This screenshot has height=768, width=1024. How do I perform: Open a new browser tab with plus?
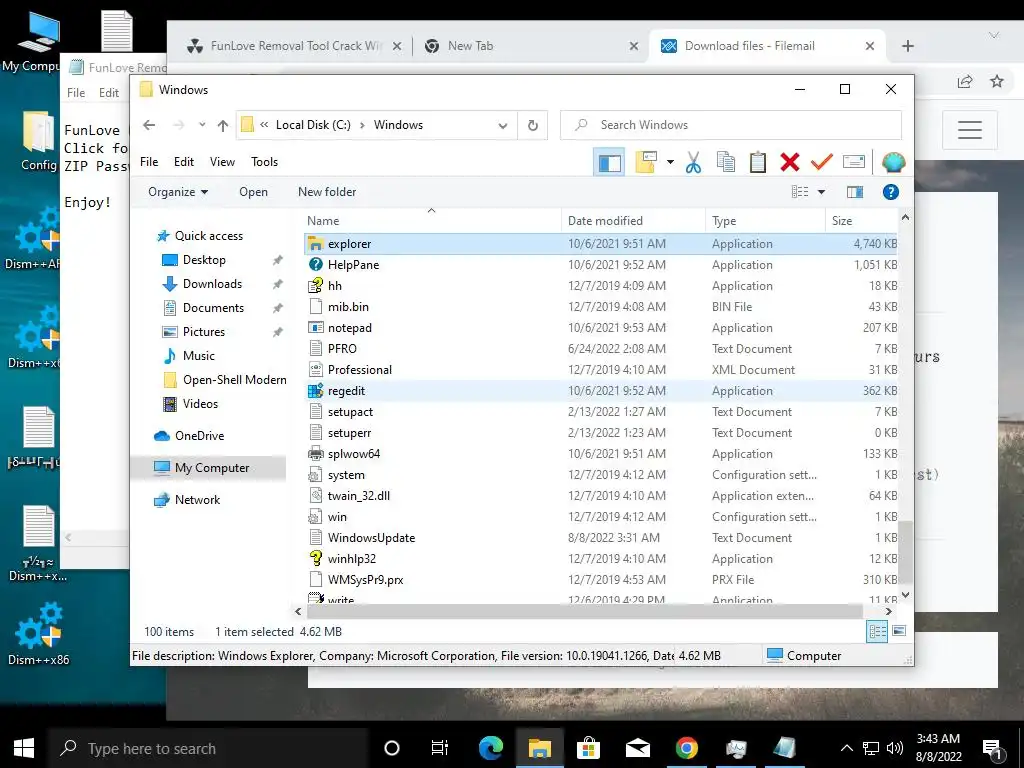tap(908, 46)
